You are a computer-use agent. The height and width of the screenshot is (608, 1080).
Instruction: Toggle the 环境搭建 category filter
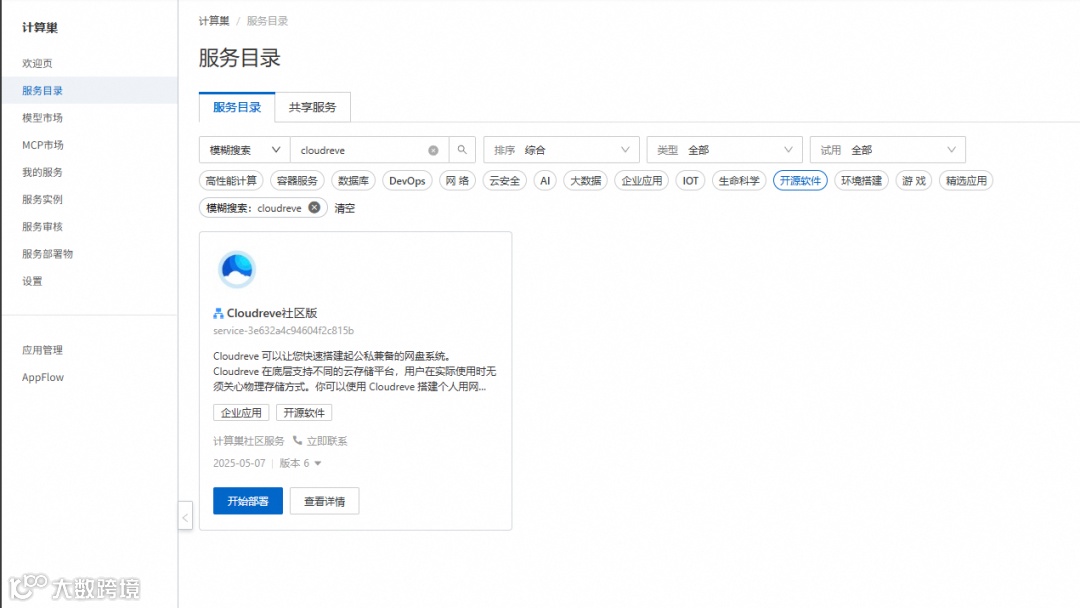click(x=862, y=180)
